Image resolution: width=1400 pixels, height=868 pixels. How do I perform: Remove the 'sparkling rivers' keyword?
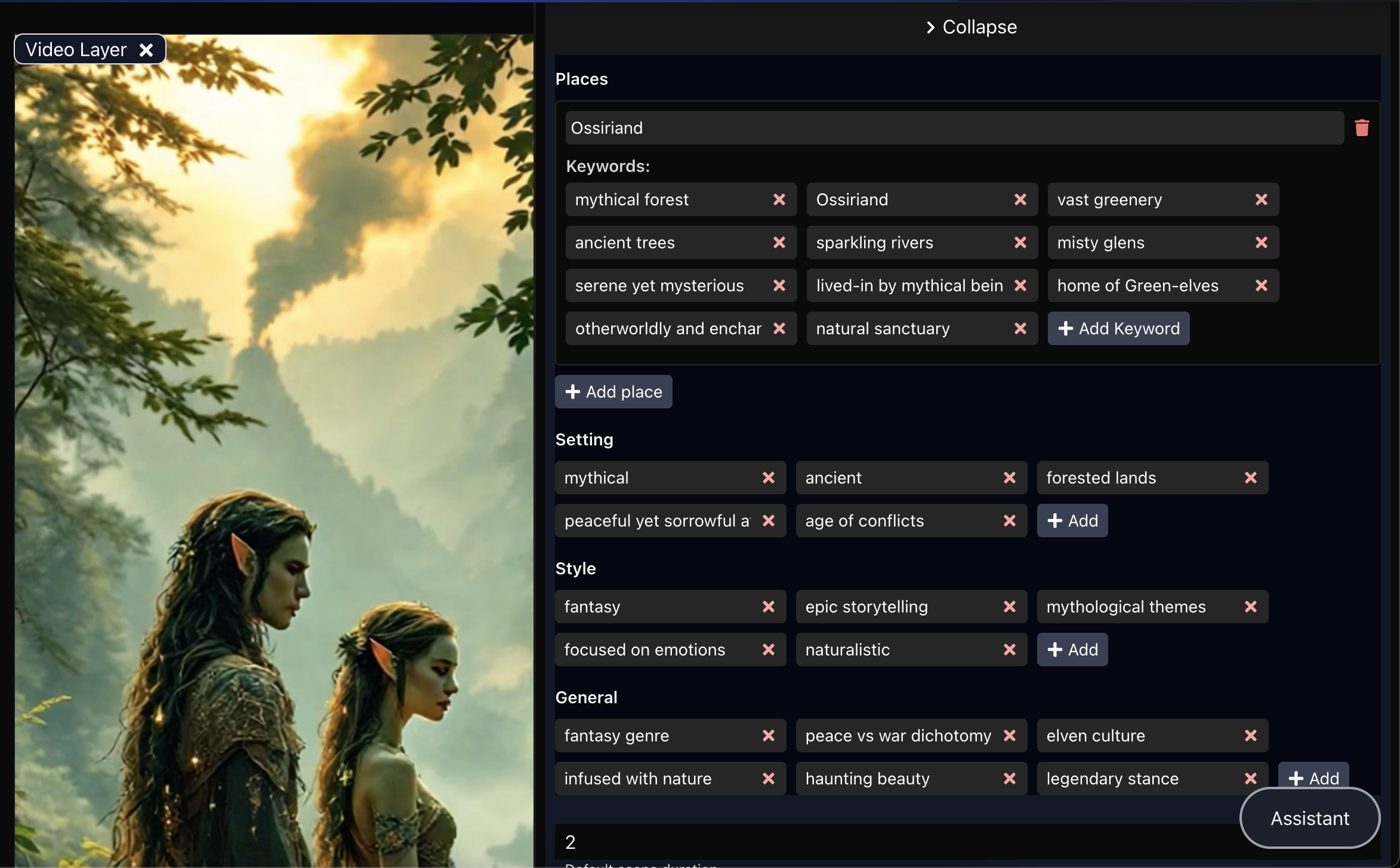coord(1020,242)
